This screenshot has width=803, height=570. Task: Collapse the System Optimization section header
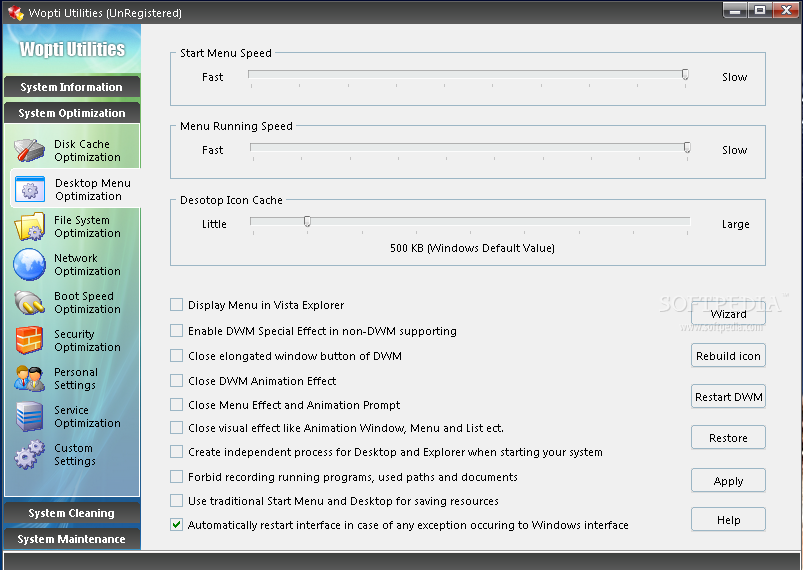(72, 113)
